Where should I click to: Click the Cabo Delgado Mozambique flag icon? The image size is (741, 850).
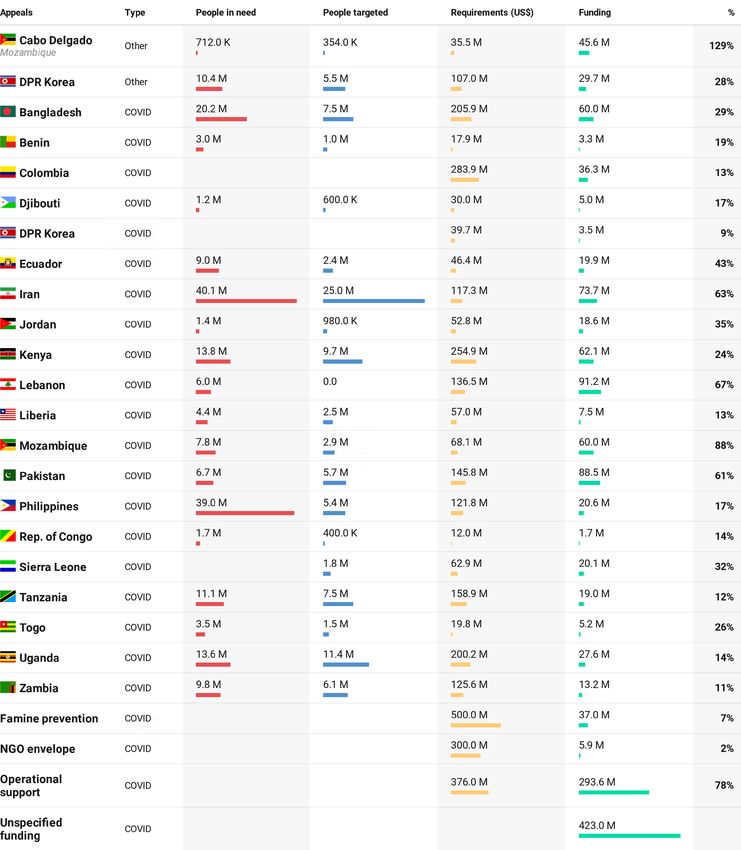[x=8, y=40]
